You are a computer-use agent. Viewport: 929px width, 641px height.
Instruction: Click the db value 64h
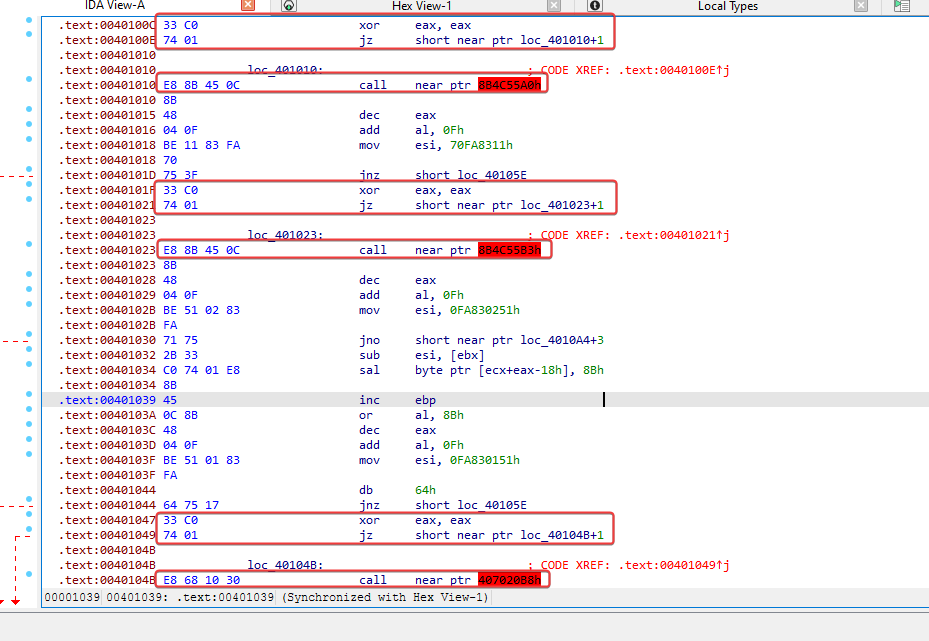click(425, 490)
